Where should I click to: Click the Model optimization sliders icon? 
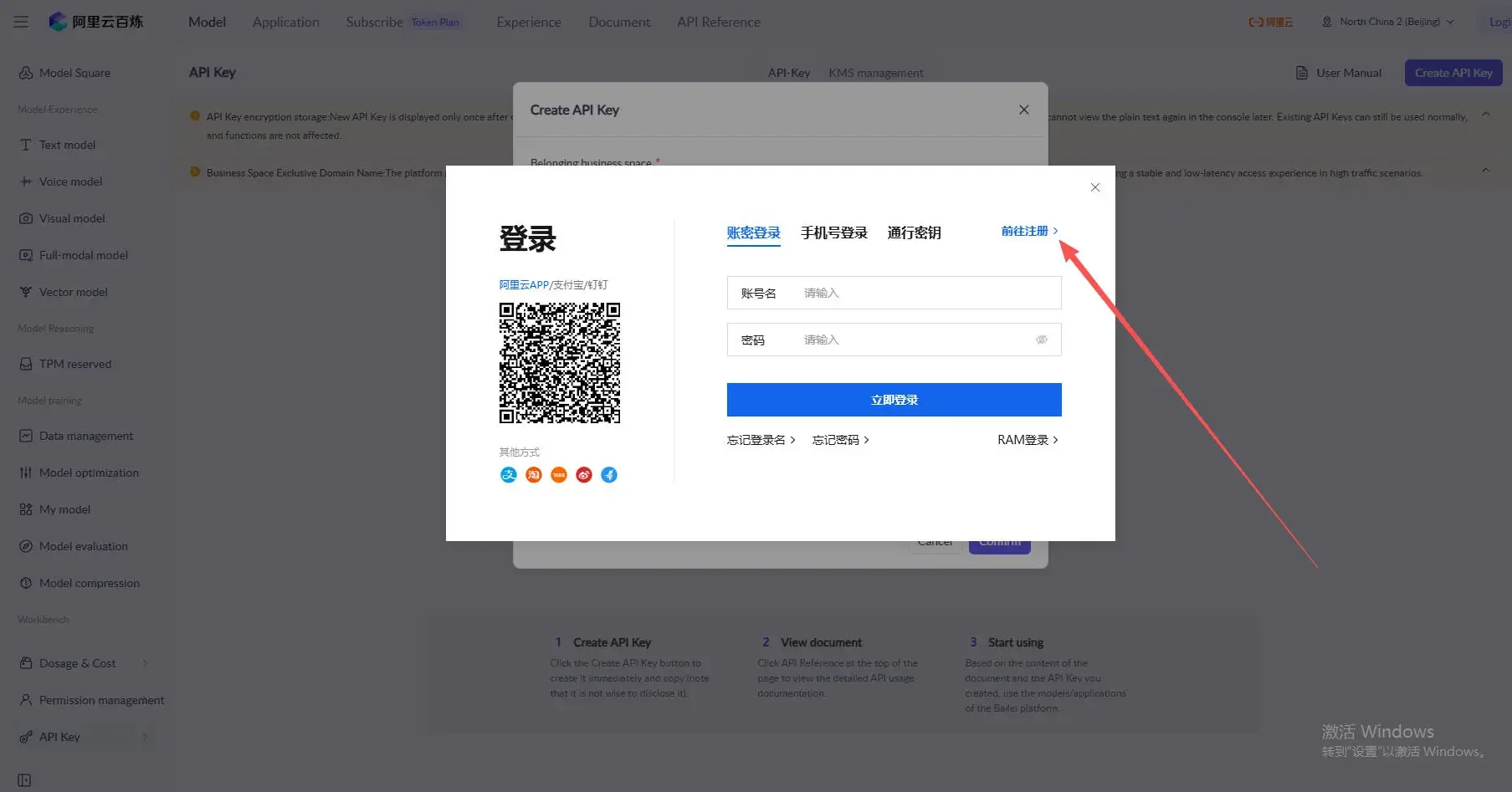[26, 473]
